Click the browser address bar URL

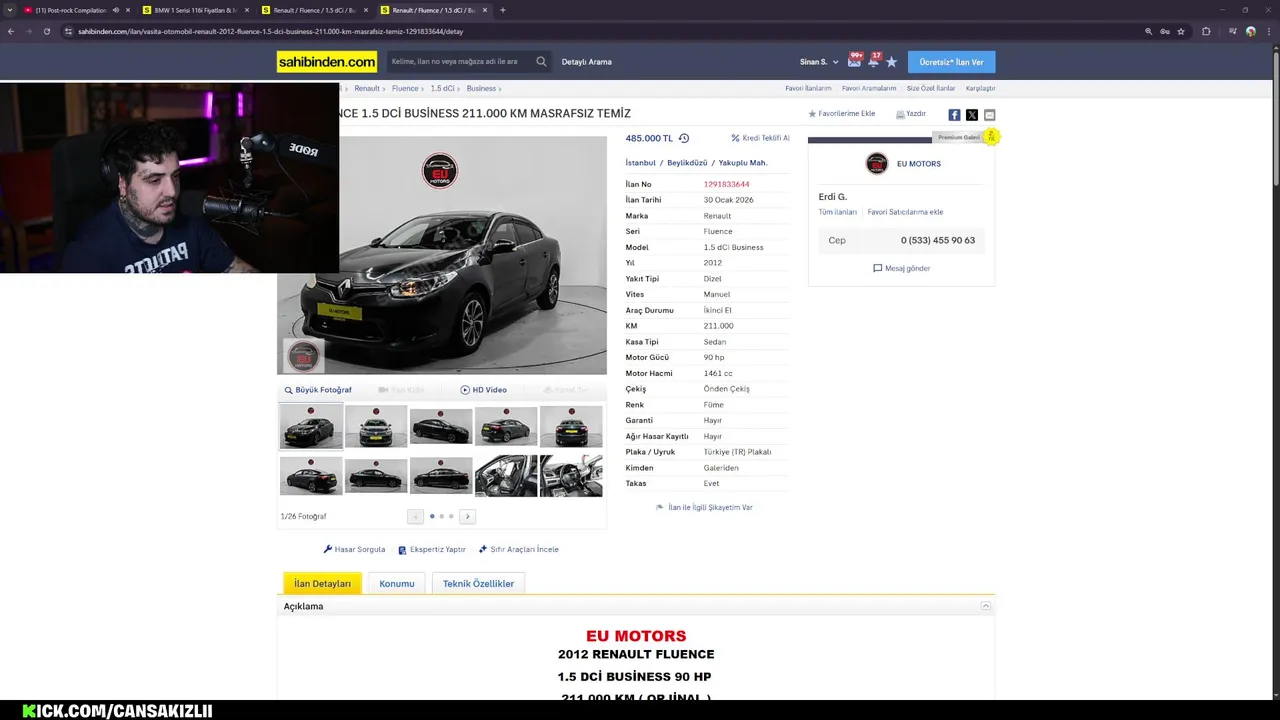pyautogui.click(x=270, y=31)
